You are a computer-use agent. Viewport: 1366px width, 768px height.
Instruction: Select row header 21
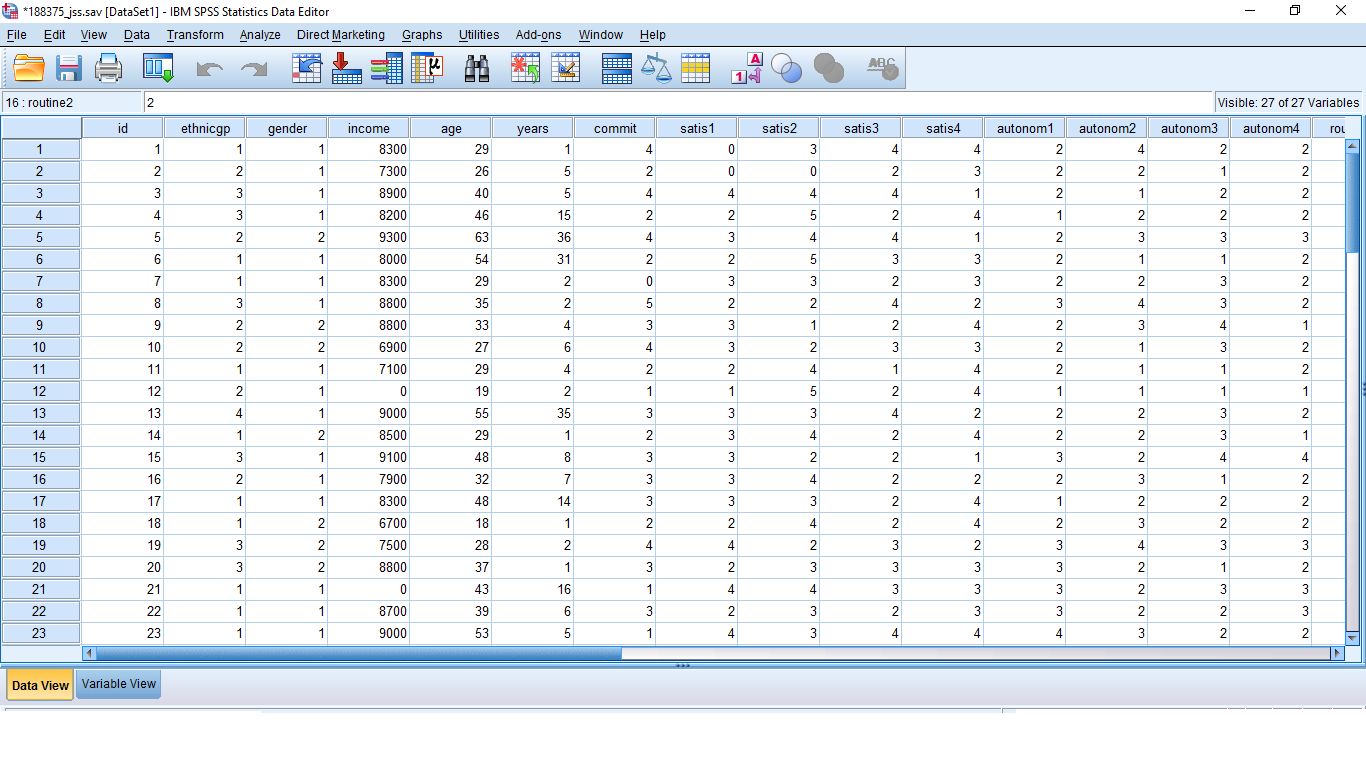pyautogui.click(x=40, y=589)
